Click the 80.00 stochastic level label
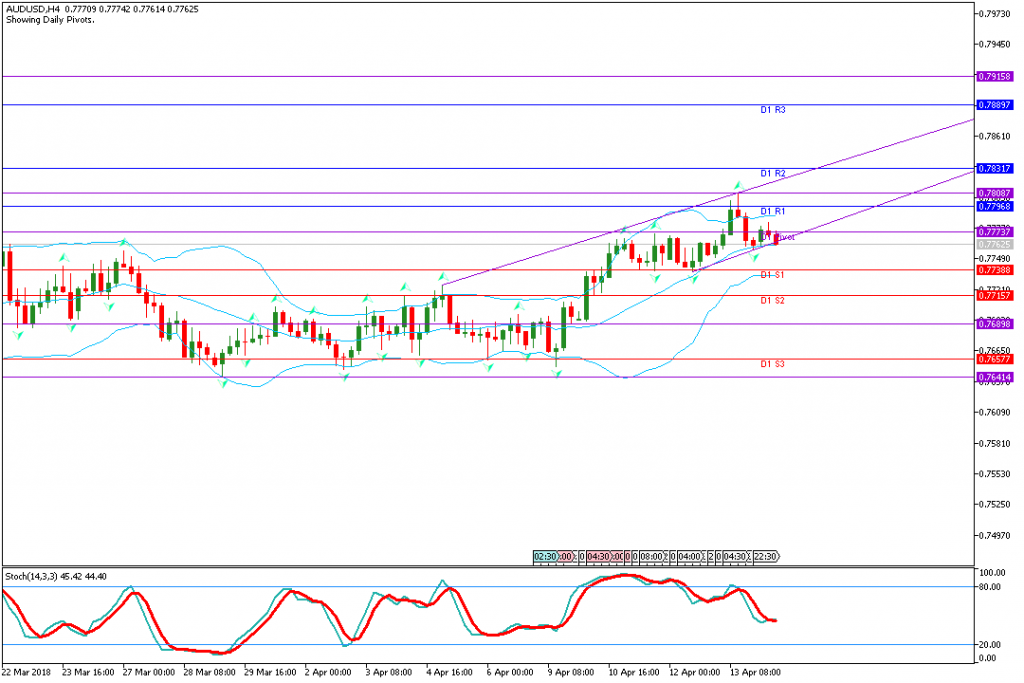This screenshot has width=1024, height=683. click(x=990, y=587)
